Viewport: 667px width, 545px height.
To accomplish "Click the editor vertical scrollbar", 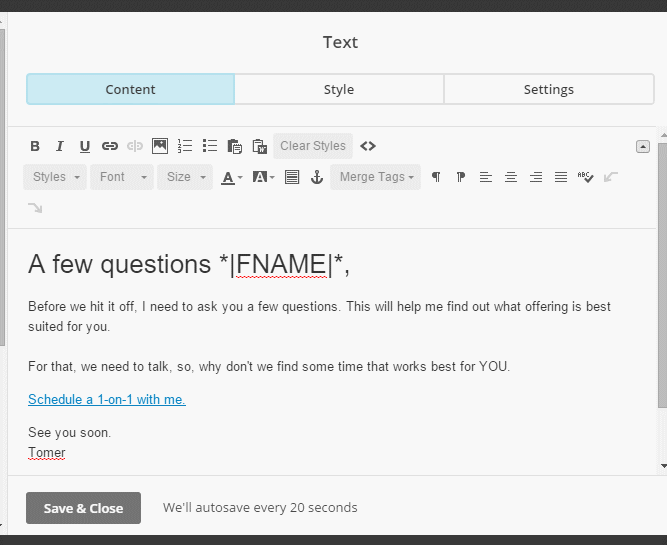I will click(662, 276).
